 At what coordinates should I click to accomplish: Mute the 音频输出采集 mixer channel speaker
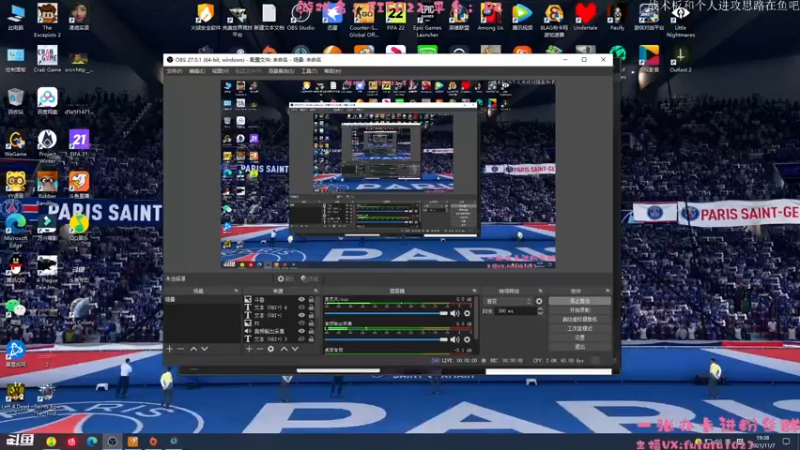click(x=455, y=339)
